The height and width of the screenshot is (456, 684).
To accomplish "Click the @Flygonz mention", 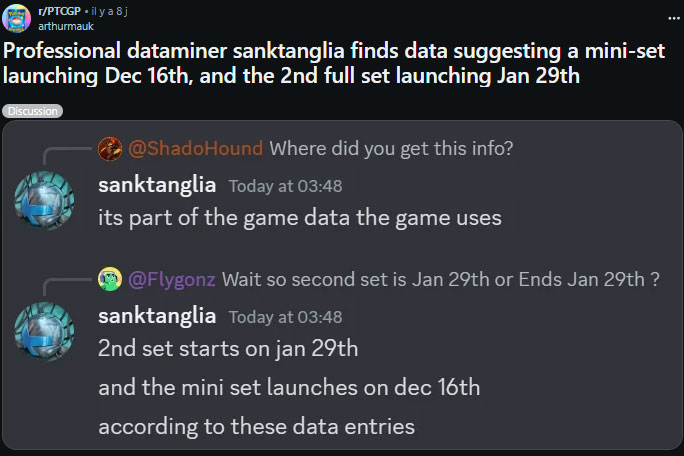I will pyautogui.click(x=171, y=280).
